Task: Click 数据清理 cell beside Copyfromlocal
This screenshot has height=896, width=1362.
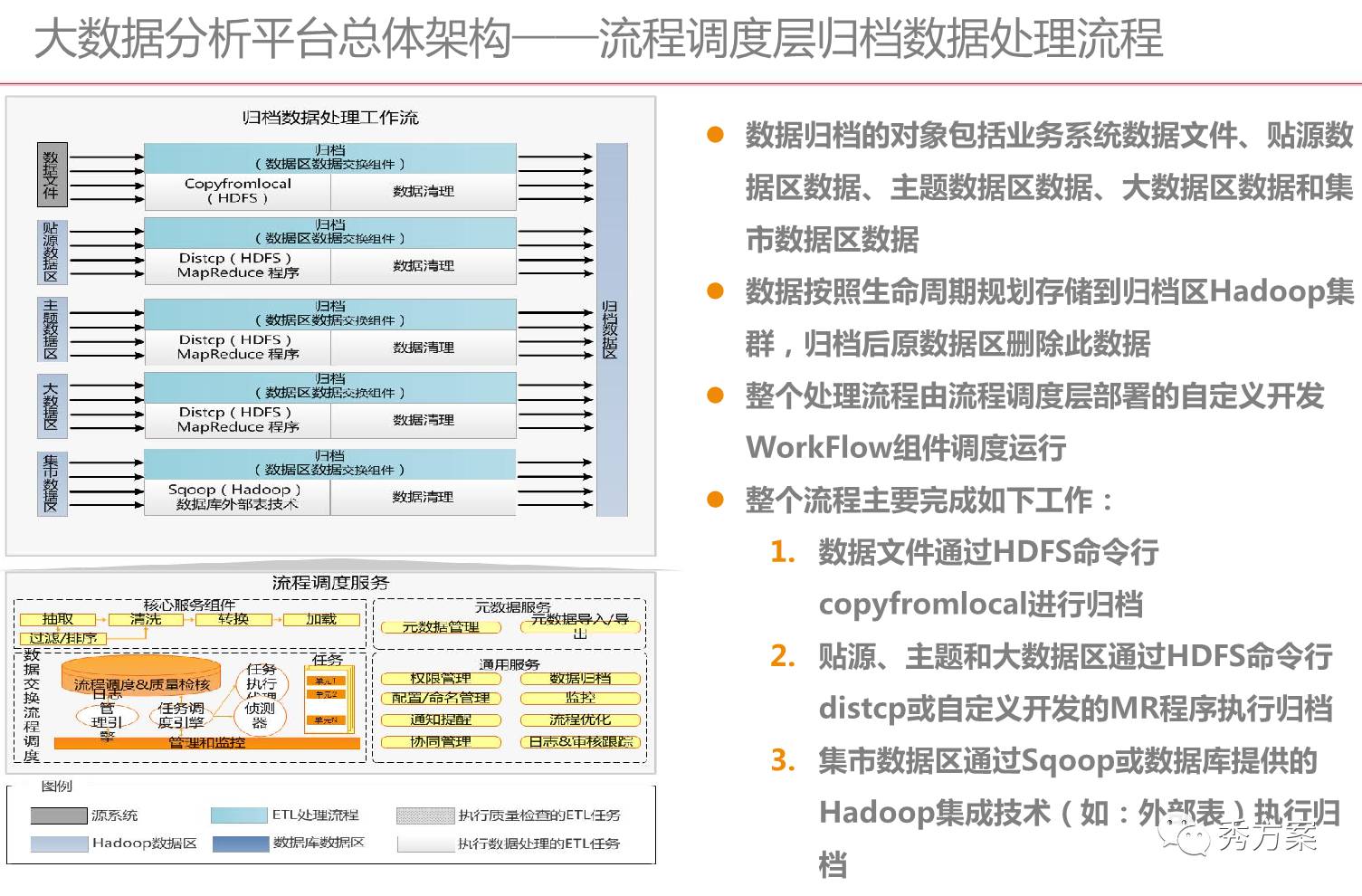Action: [424, 191]
